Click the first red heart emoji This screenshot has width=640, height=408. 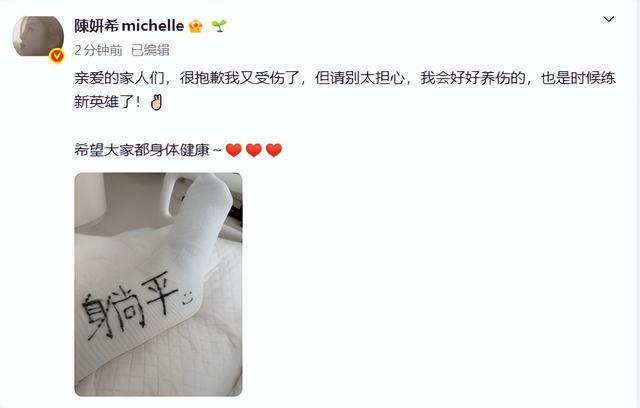pos(233,150)
